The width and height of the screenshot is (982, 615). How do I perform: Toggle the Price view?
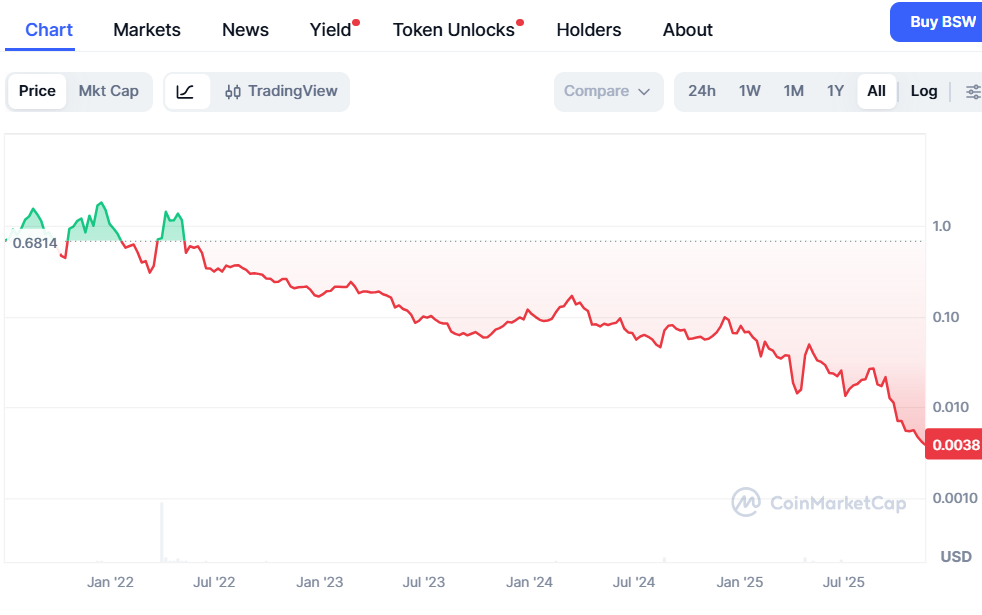pos(38,91)
